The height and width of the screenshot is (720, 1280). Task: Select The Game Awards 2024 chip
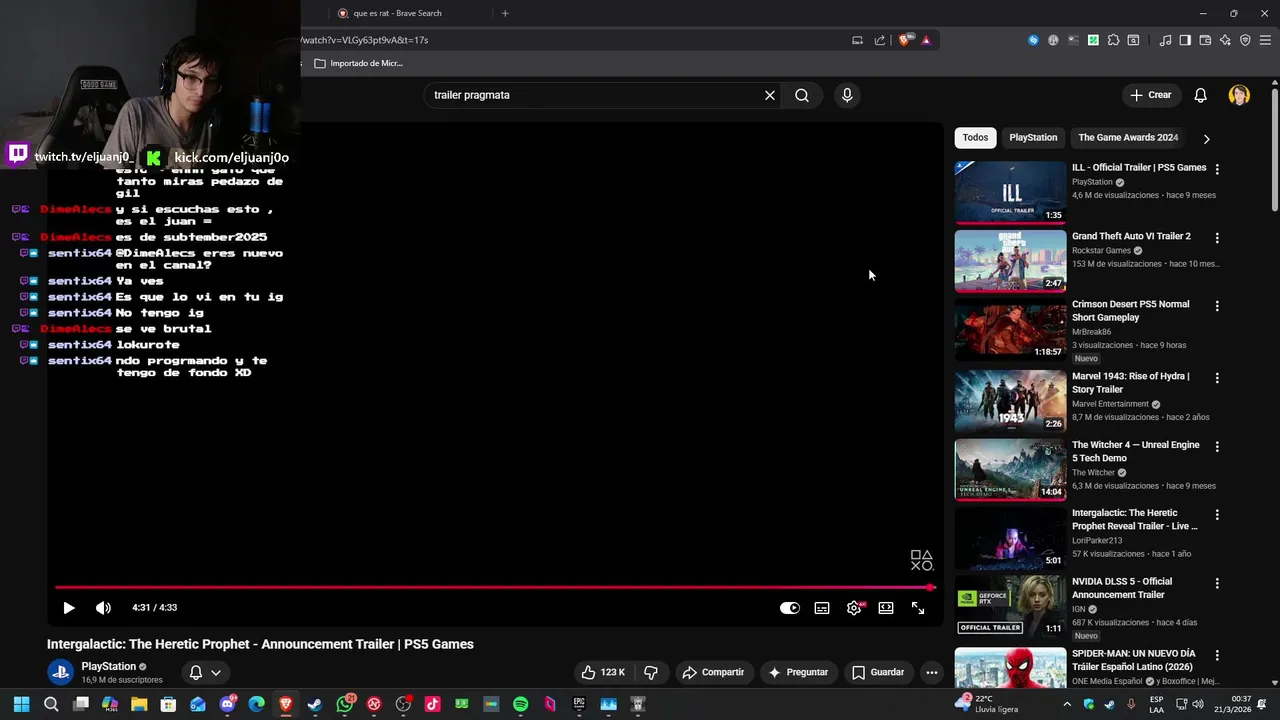click(1128, 138)
